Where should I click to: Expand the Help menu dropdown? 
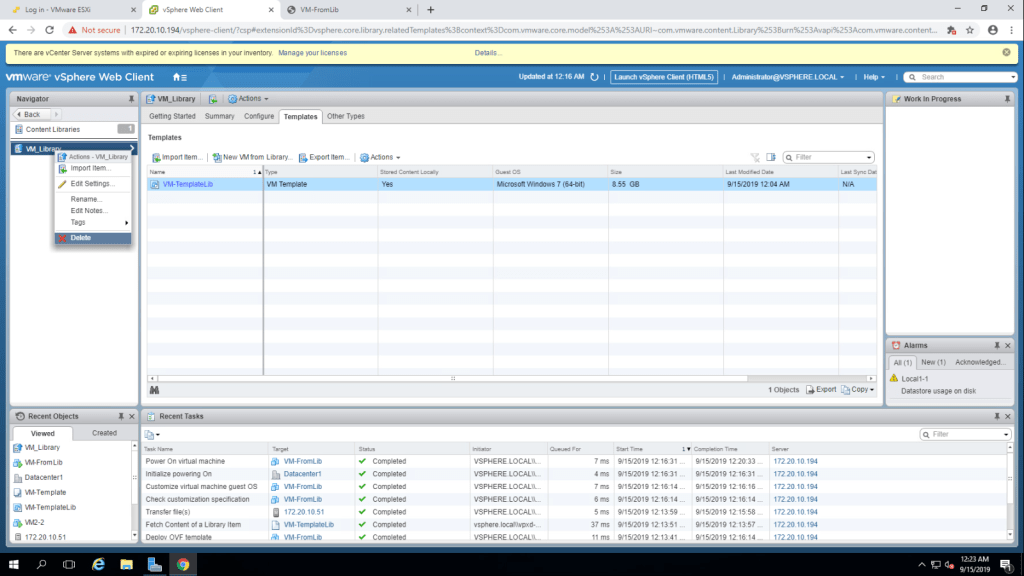pyautogui.click(x=875, y=77)
